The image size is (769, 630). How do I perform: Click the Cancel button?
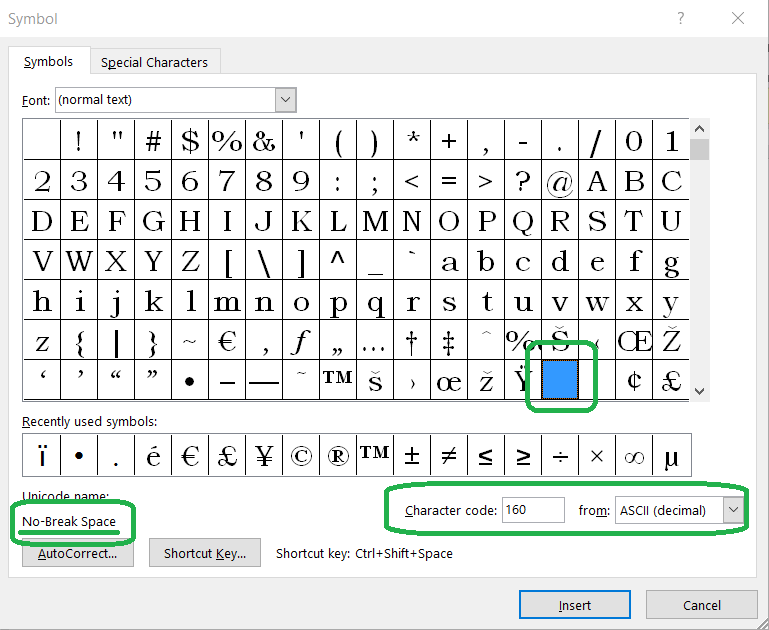pyautogui.click(x=701, y=605)
